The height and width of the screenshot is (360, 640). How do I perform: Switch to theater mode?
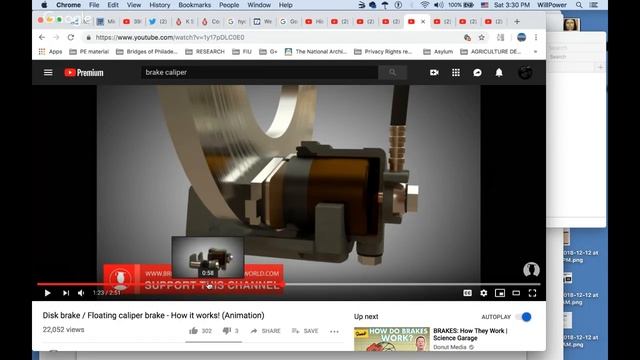(516, 293)
